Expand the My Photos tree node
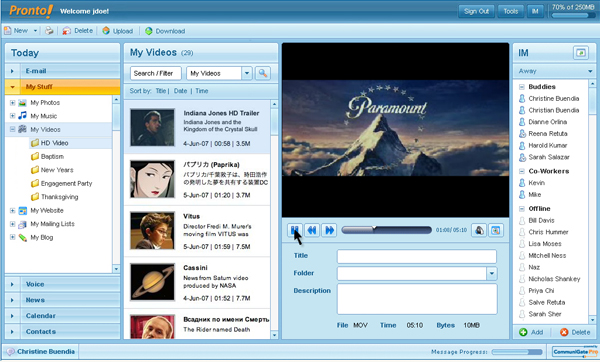Viewport: 600px width, 362px height. 12,103
